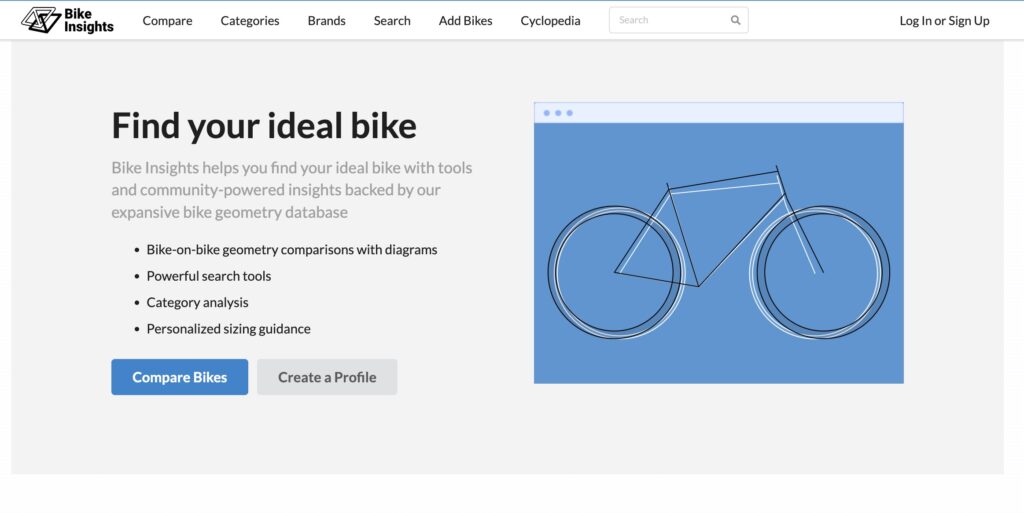Click the Compare Bikes button
The height and width of the screenshot is (513, 1024).
tap(180, 377)
